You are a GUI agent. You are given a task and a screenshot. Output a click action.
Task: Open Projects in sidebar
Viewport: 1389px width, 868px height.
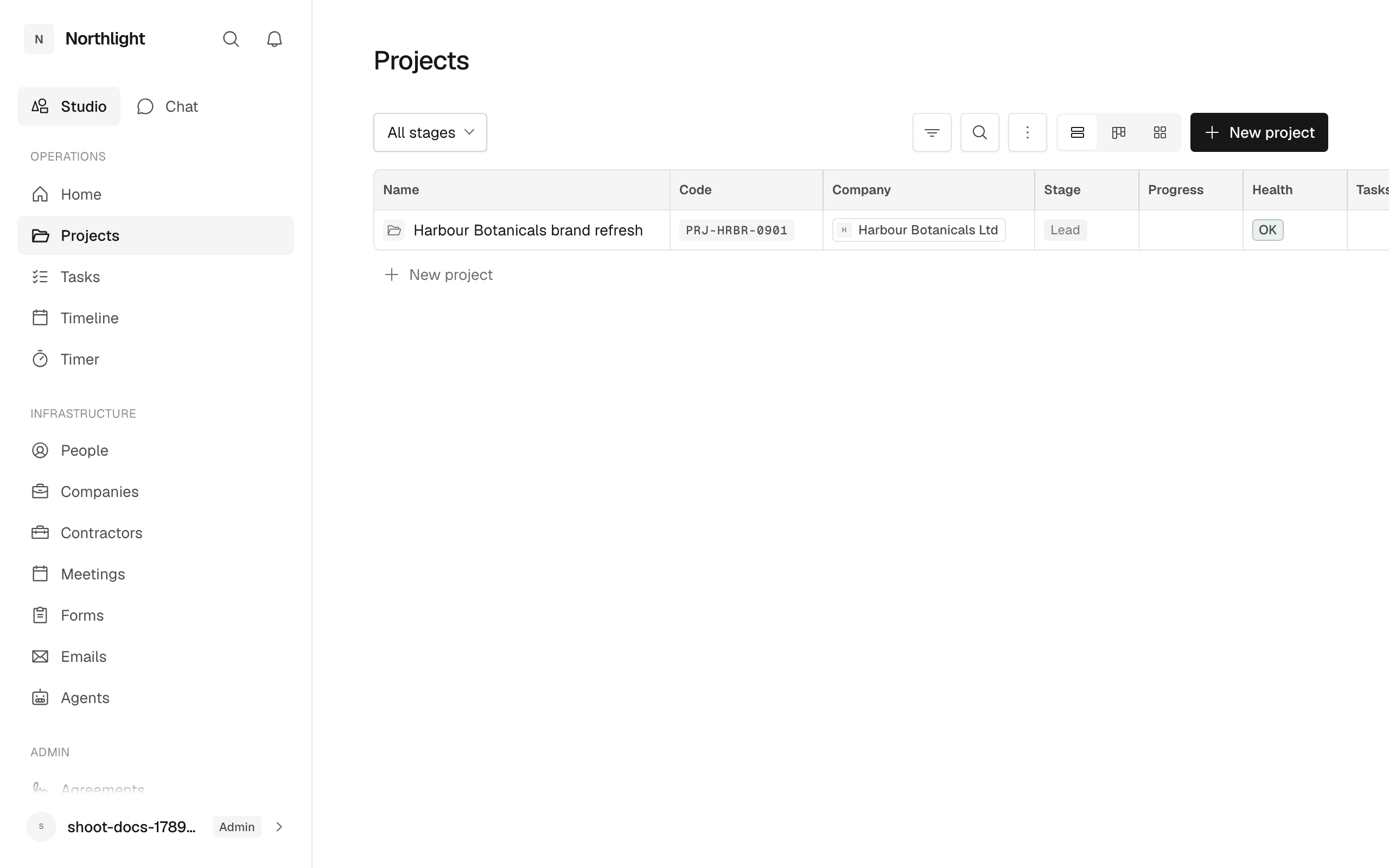click(x=156, y=235)
